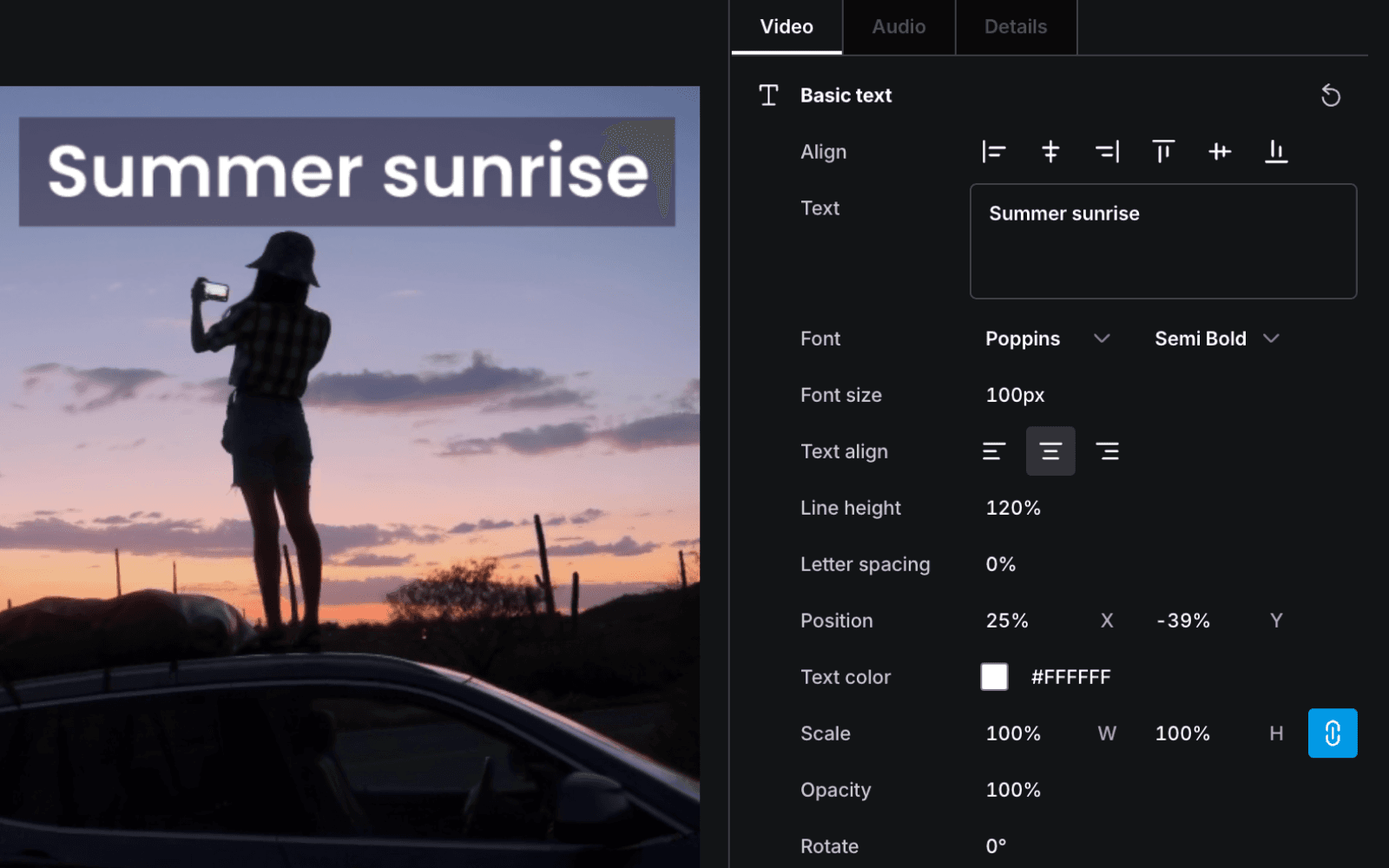Align element to left edge

[993, 152]
